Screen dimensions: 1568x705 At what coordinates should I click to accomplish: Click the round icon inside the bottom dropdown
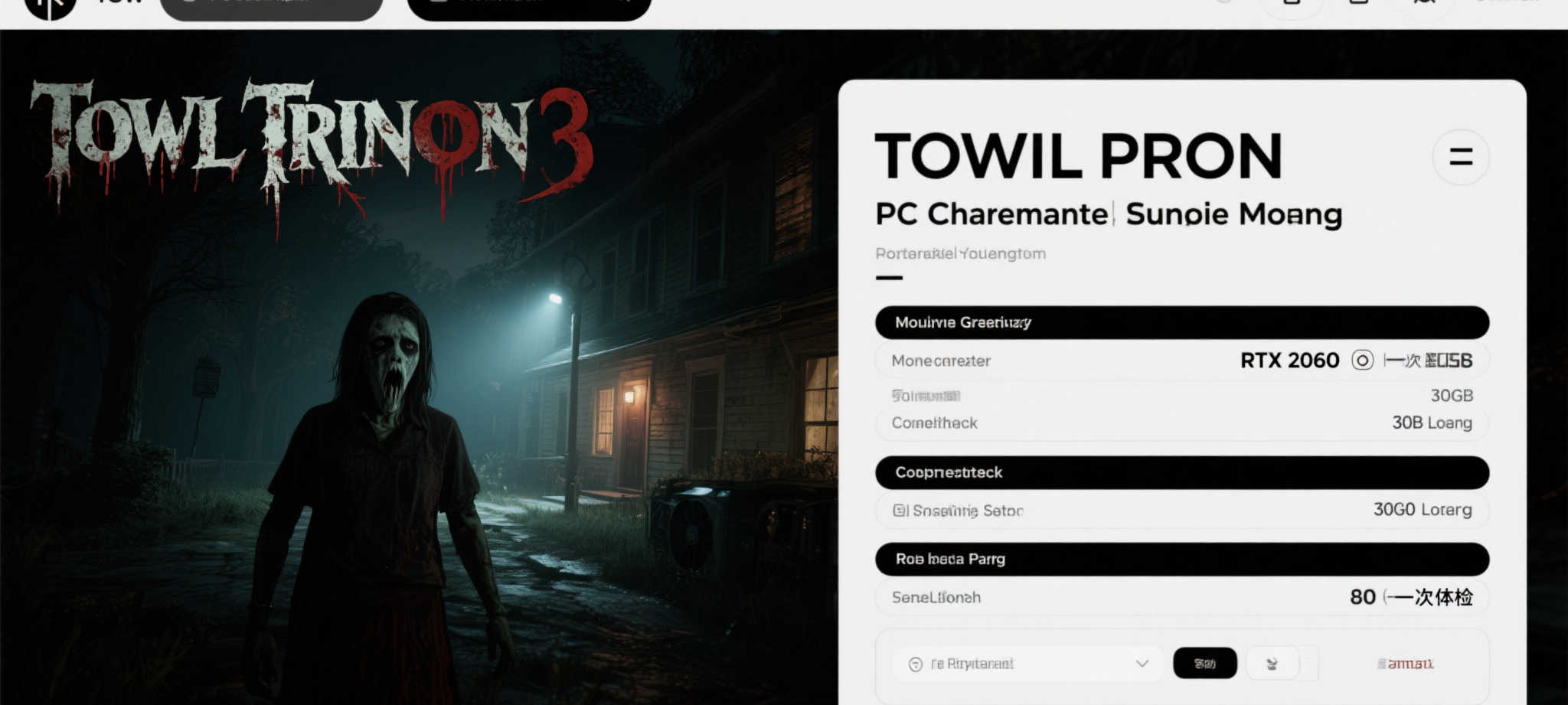click(x=915, y=664)
